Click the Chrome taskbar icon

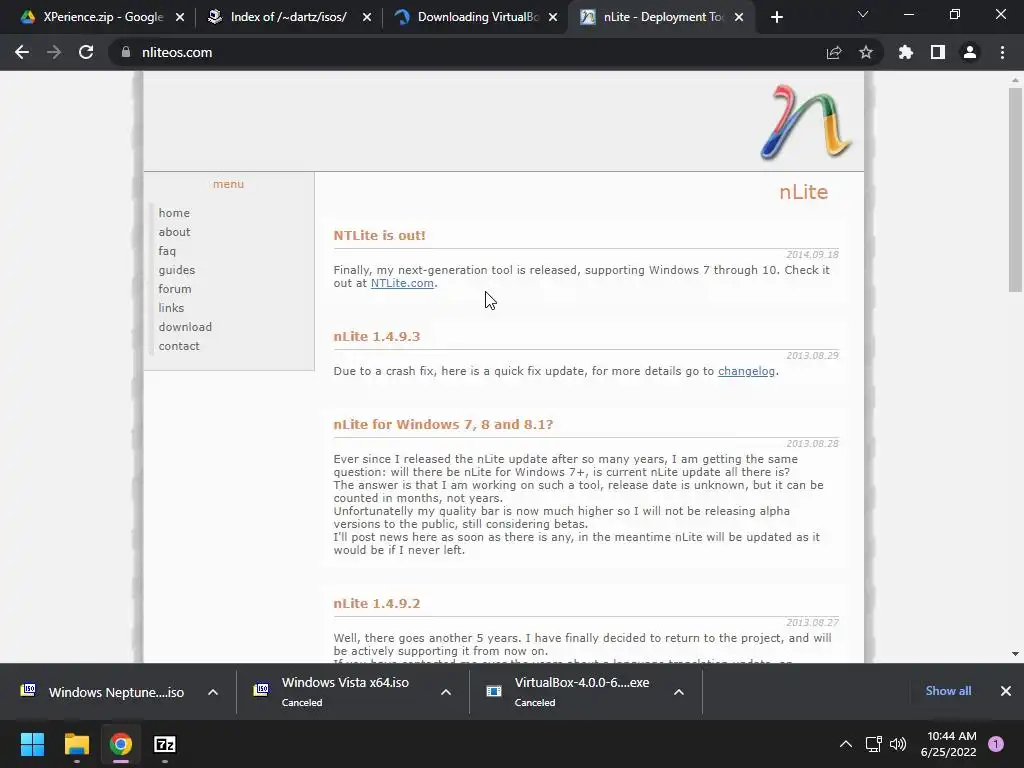(x=121, y=744)
